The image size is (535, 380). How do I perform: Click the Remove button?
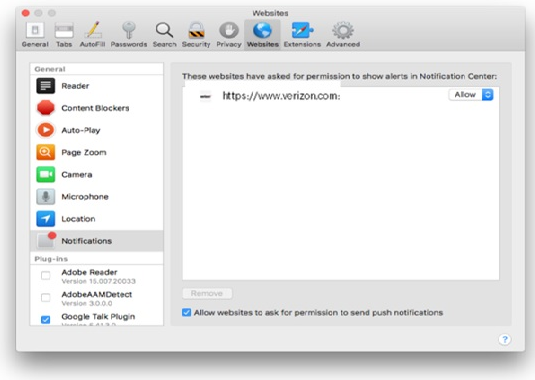207,293
